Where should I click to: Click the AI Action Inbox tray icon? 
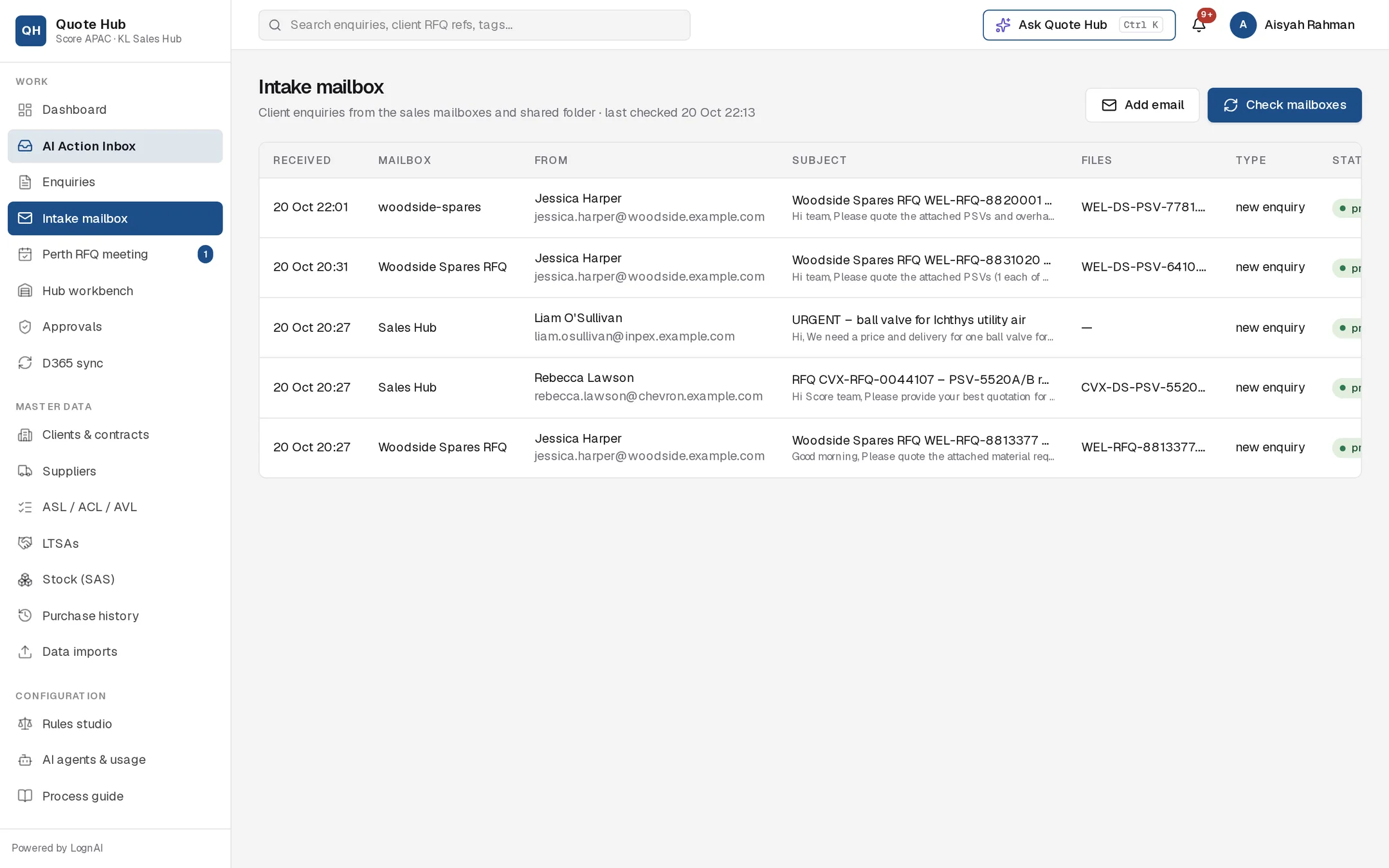(x=25, y=146)
